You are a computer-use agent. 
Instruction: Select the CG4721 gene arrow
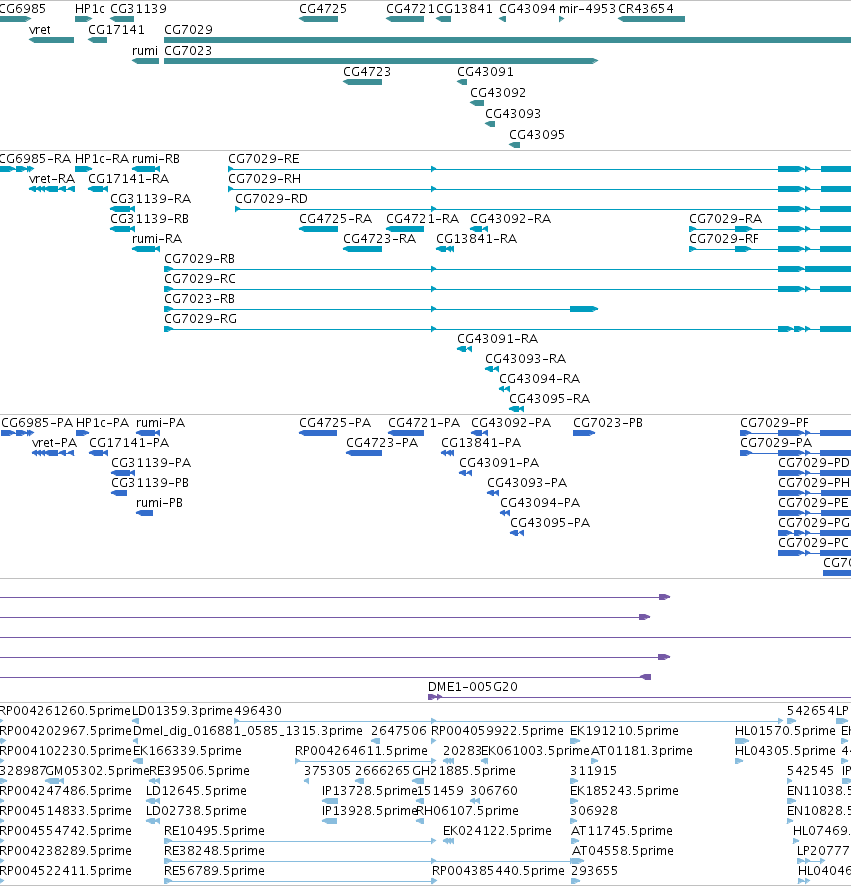point(405,19)
